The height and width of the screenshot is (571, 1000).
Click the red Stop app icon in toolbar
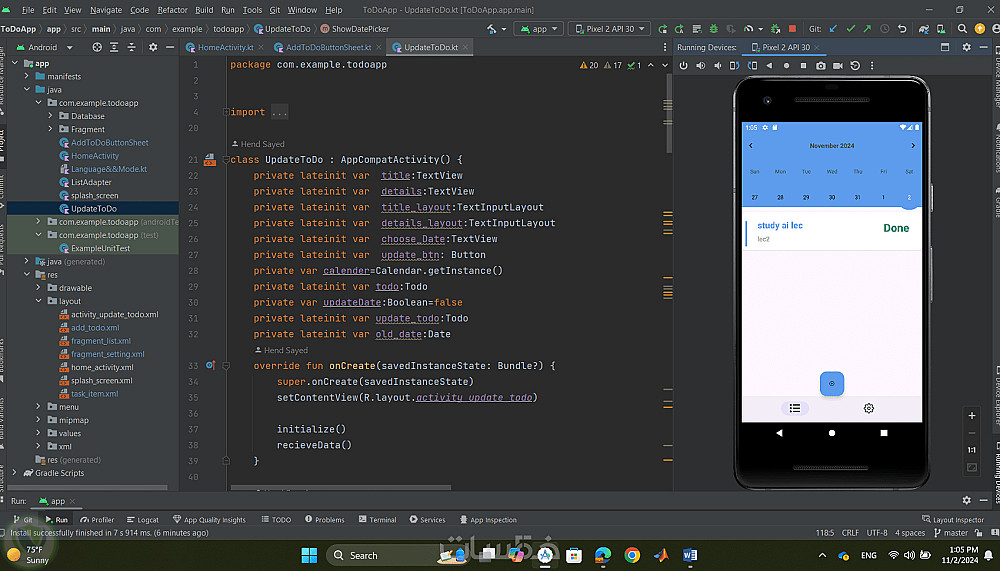coord(793,29)
